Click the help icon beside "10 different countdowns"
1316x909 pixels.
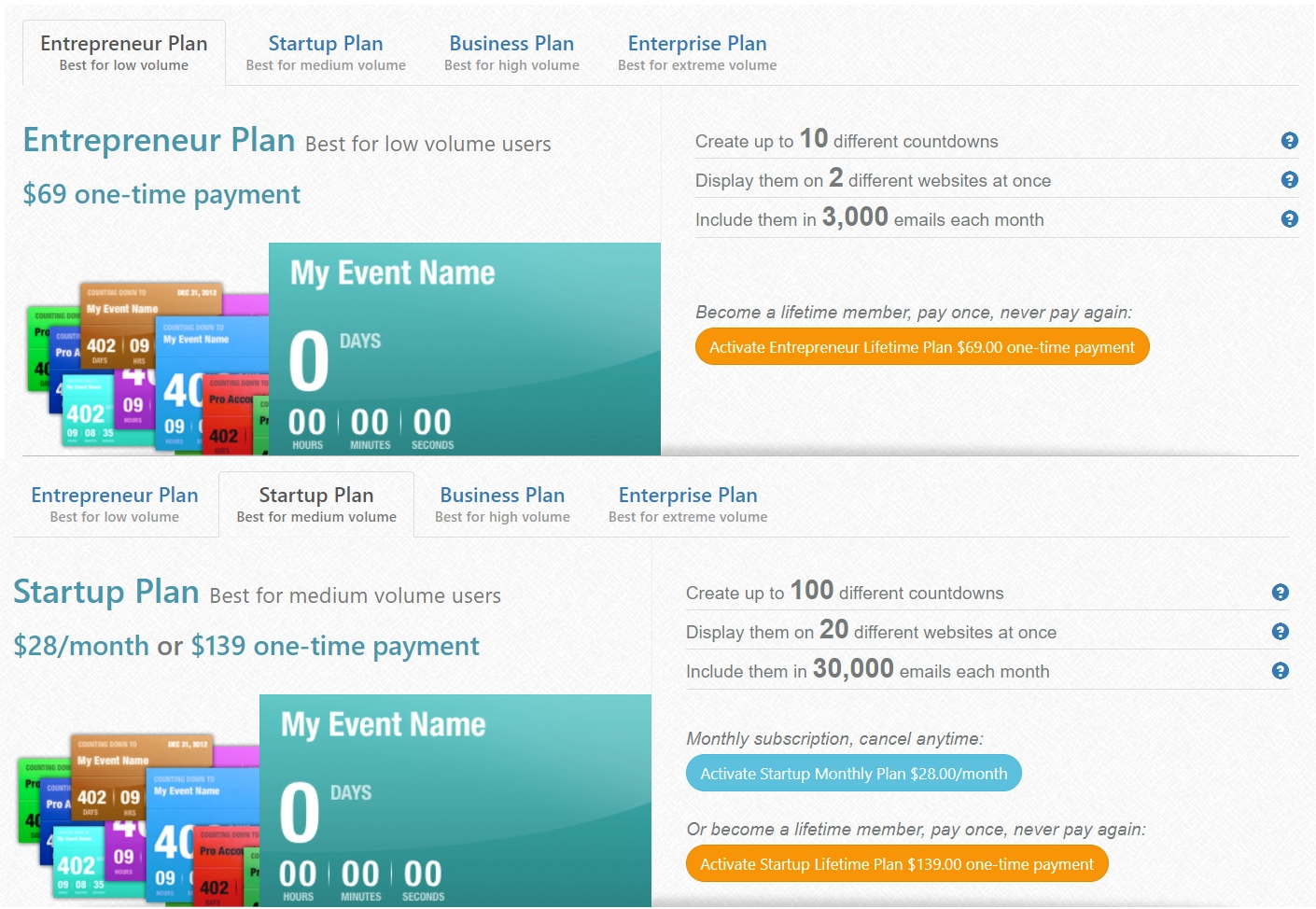(x=1290, y=140)
